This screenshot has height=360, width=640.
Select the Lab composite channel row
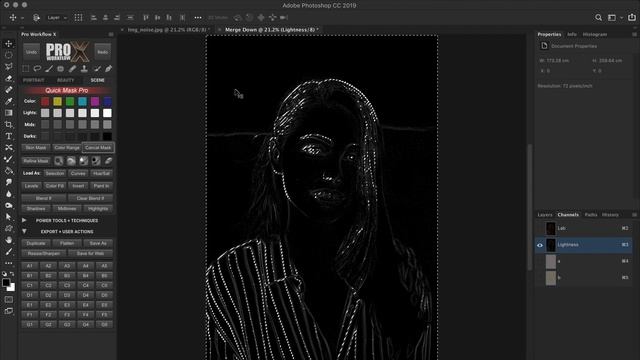tap(584, 228)
